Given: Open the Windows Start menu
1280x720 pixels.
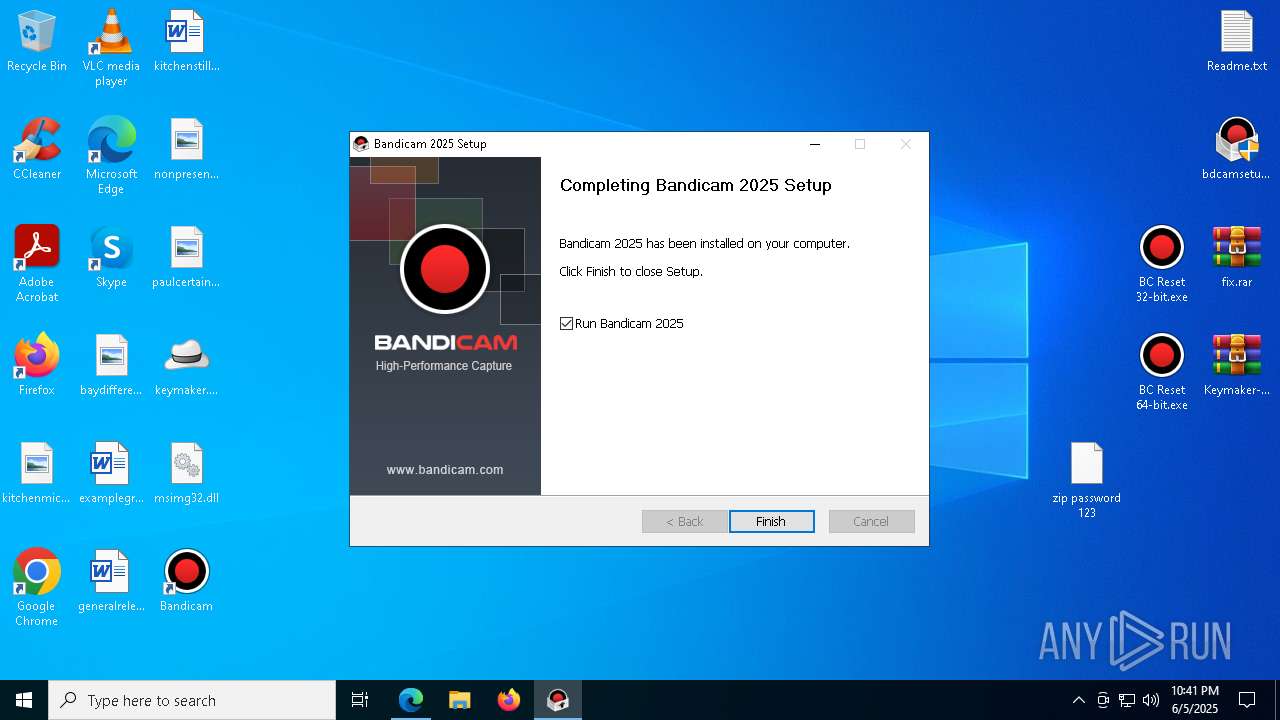Looking at the screenshot, I should (24, 700).
